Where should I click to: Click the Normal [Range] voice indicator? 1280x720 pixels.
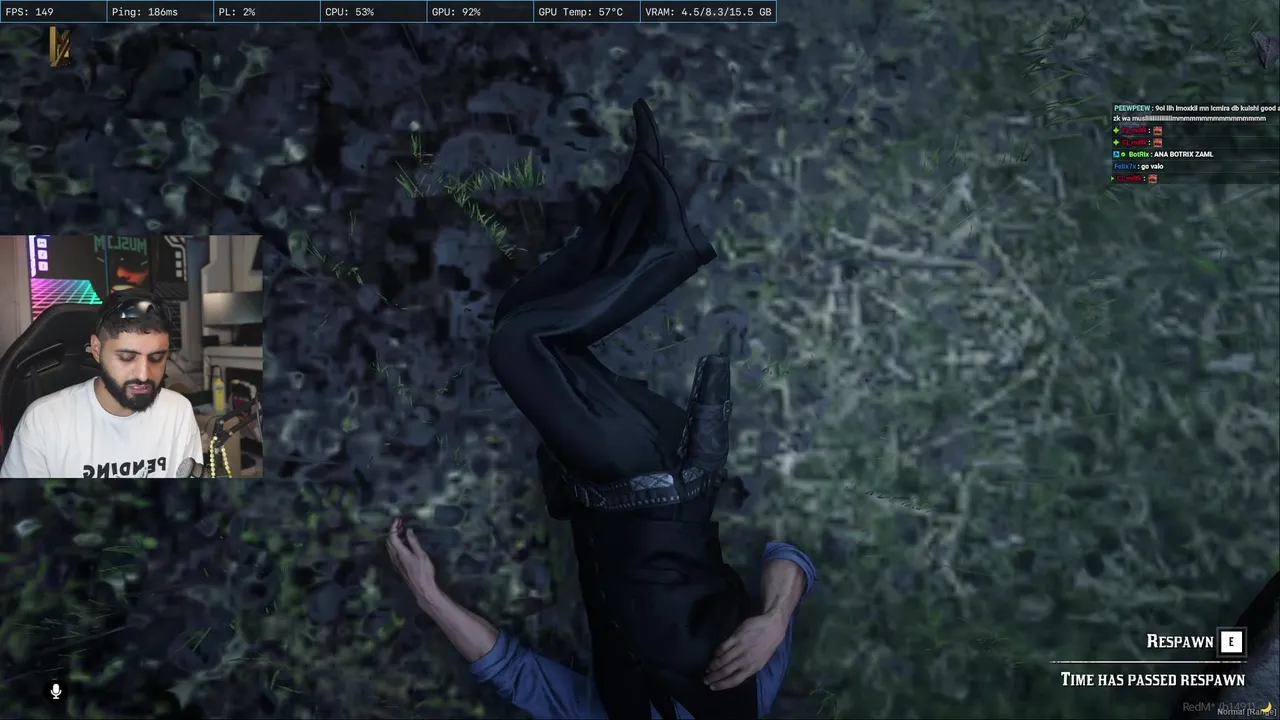1247,712
